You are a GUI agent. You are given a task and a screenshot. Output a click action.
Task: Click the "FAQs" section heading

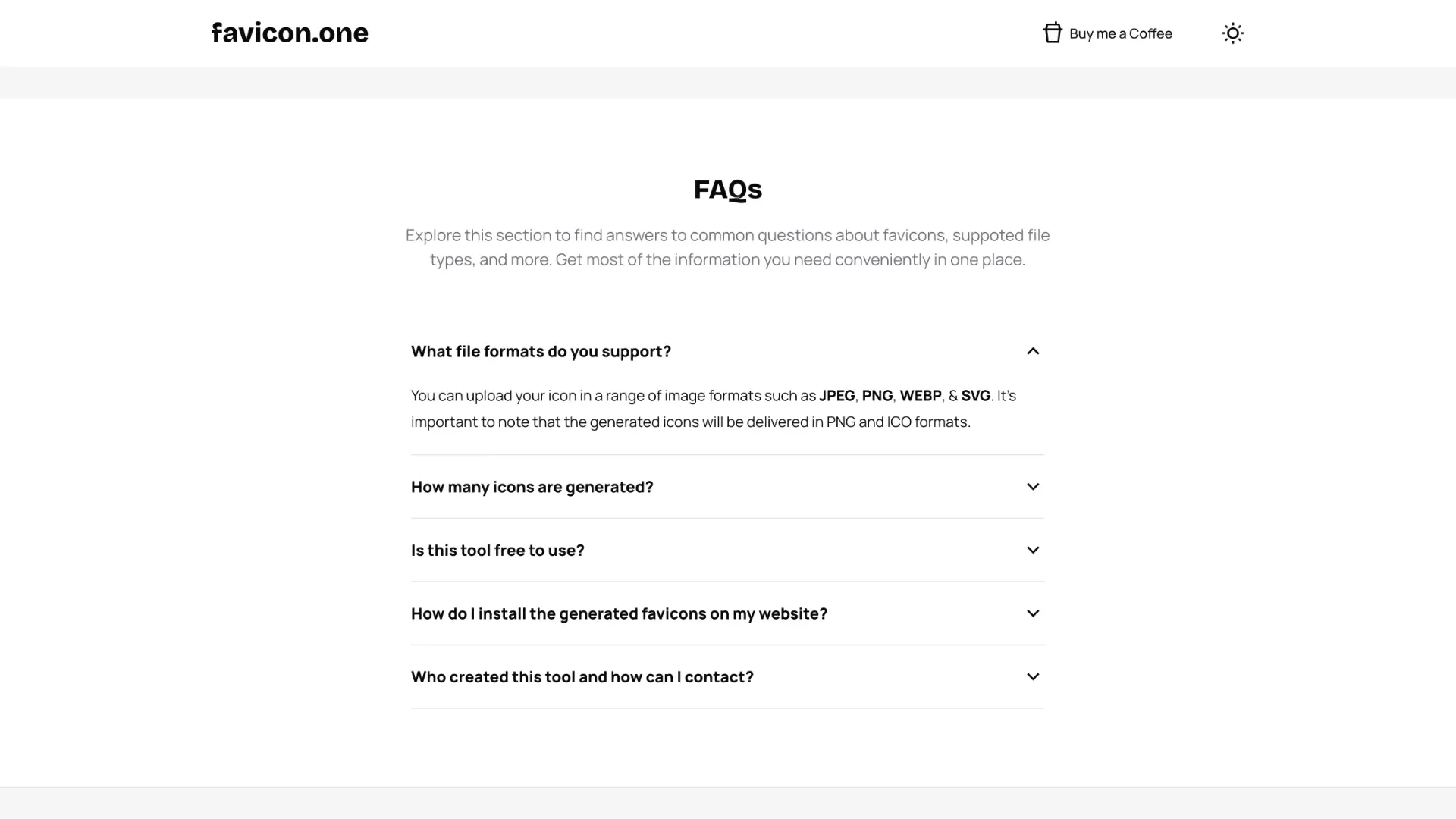point(727,189)
